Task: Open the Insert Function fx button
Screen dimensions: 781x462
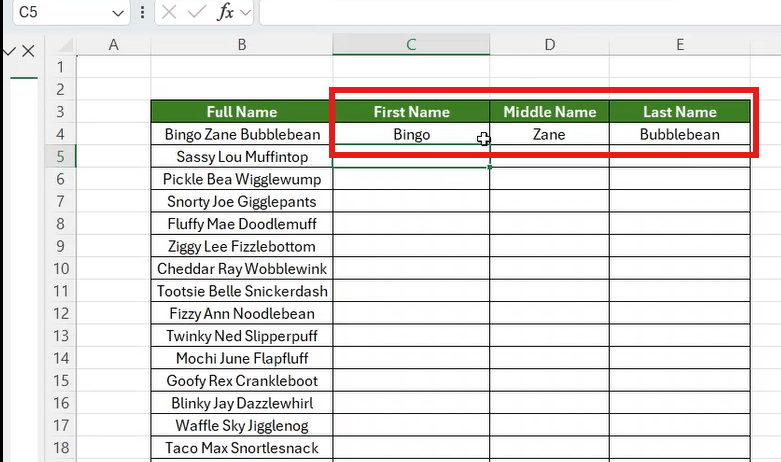Action: (x=225, y=12)
